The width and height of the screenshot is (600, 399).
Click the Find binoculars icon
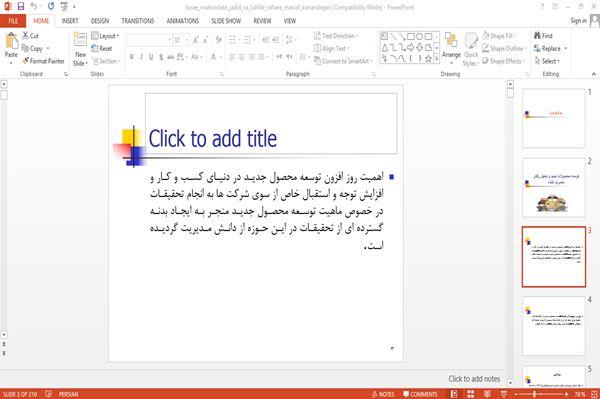(538, 36)
